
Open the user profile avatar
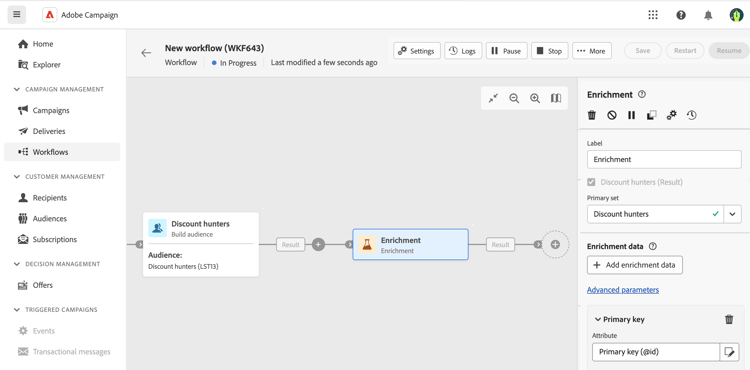[736, 15]
